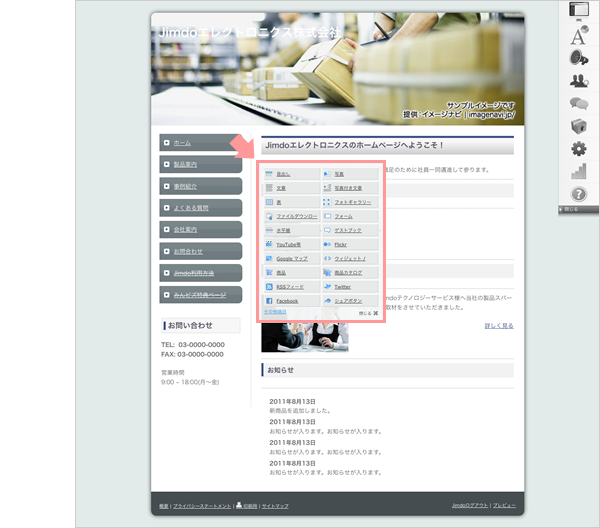Open the Layout monitor icon in the sidebar
600x528 pixels.
point(579,10)
